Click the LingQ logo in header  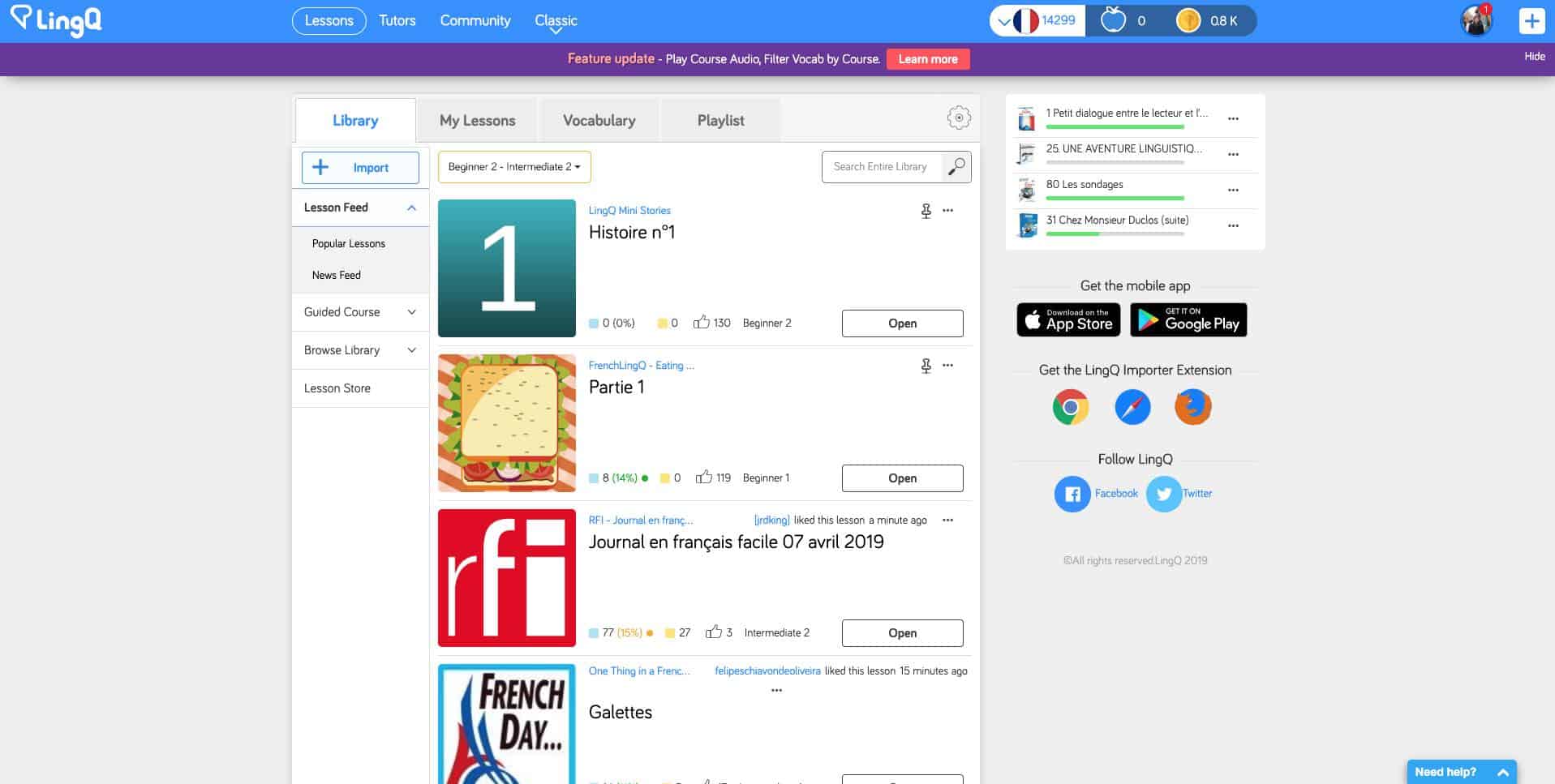(56, 21)
